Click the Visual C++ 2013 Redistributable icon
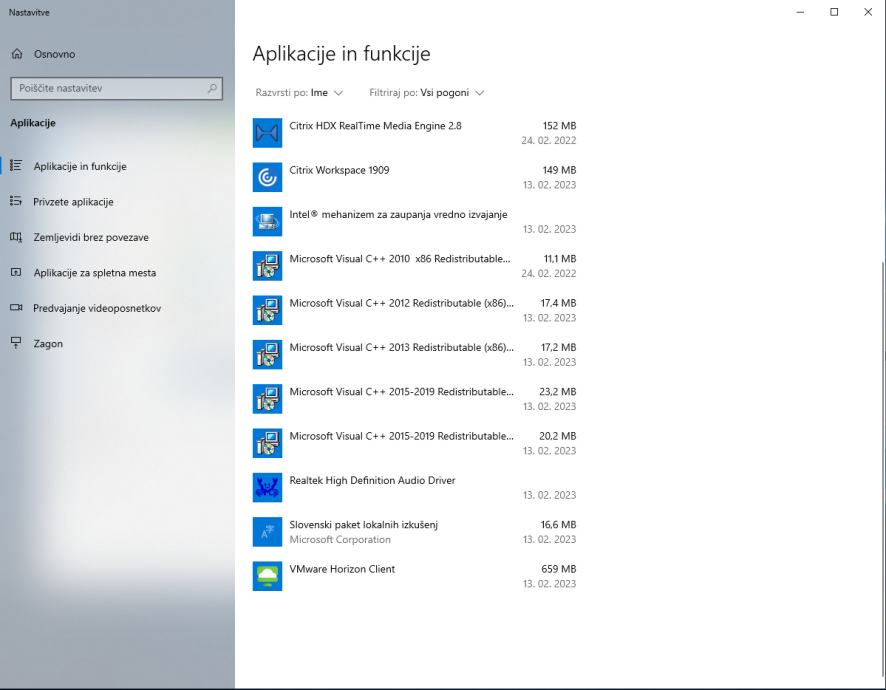This screenshot has width=886, height=690. [x=267, y=354]
